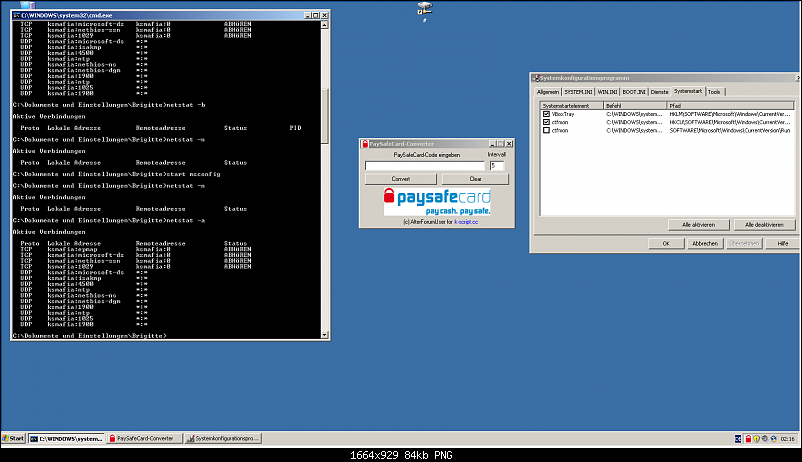This screenshot has height=462, width=802.
Task: Sort by Befehl column header
Action: coord(635,106)
